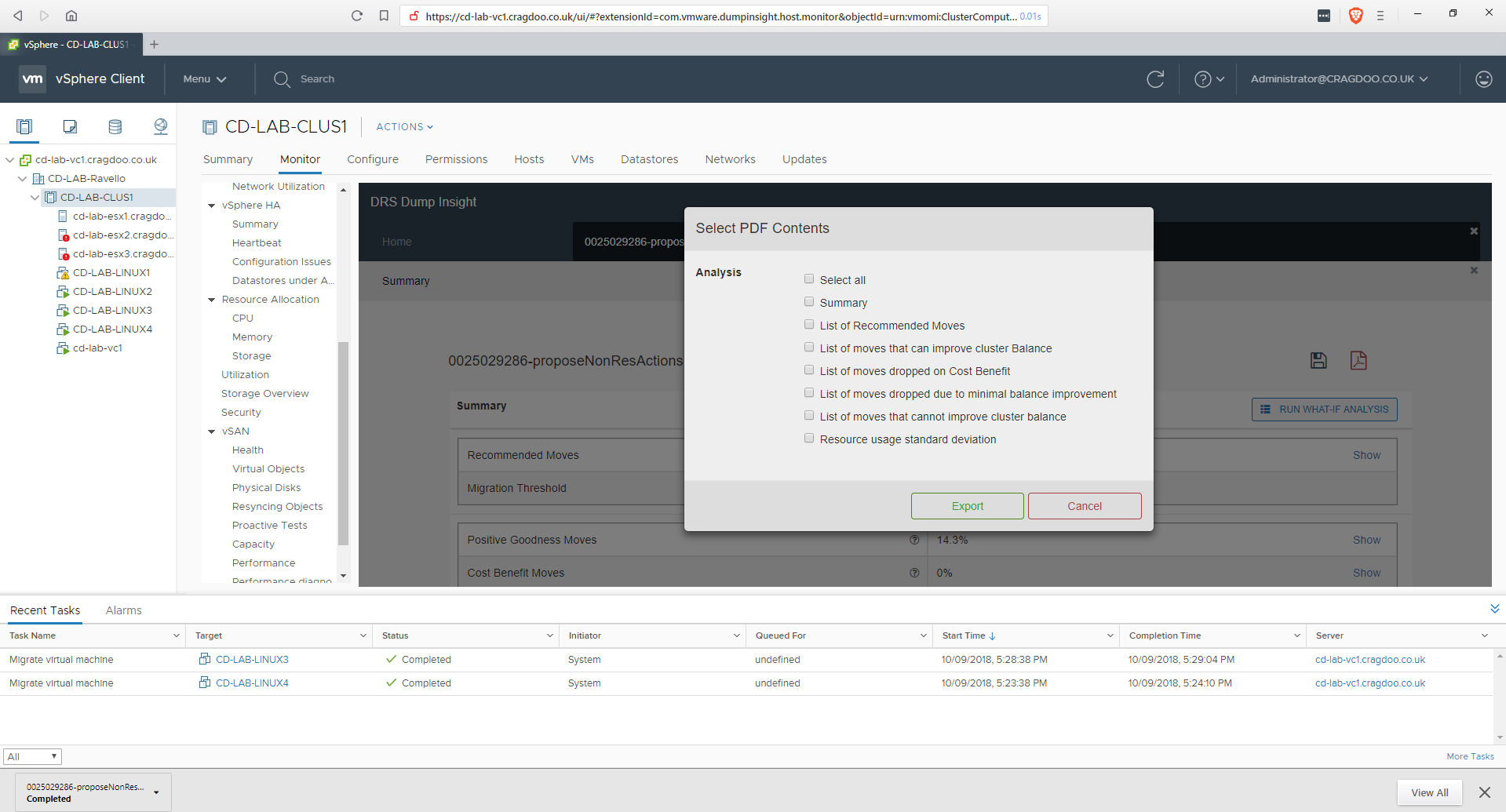
Task: Collapse CD-LAB-Ravello datacenter node
Action: click(22, 178)
